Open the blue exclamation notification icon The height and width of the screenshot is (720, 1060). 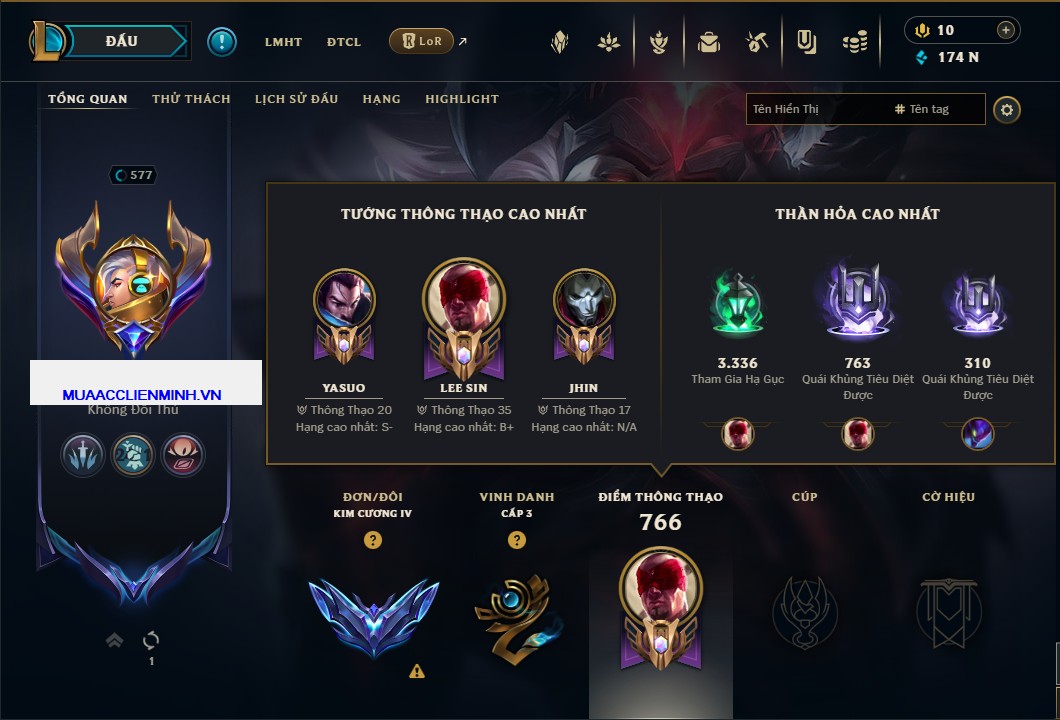(x=222, y=42)
